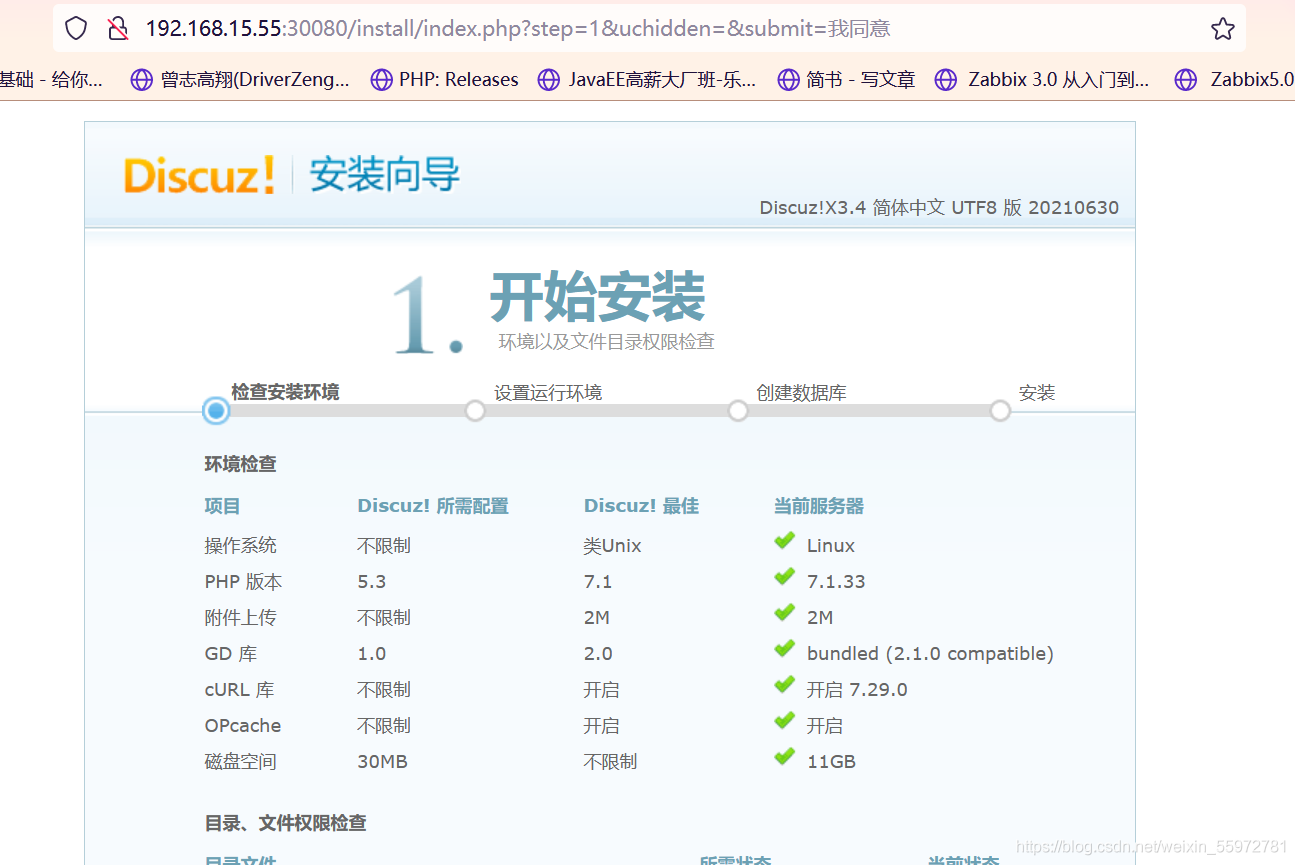Click the 操作系统 row label

coord(240,546)
